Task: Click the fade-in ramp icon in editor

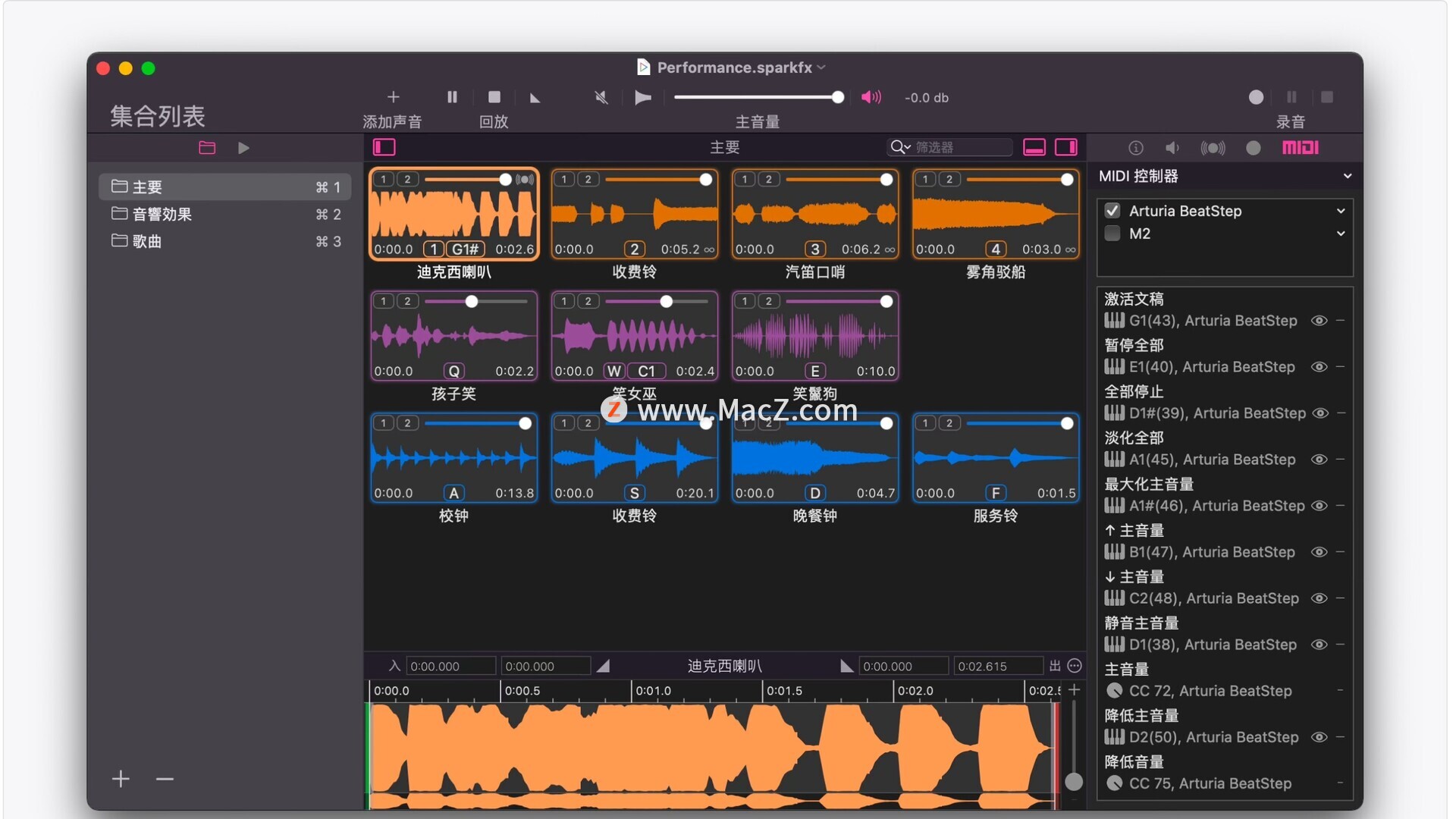Action: [603, 667]
